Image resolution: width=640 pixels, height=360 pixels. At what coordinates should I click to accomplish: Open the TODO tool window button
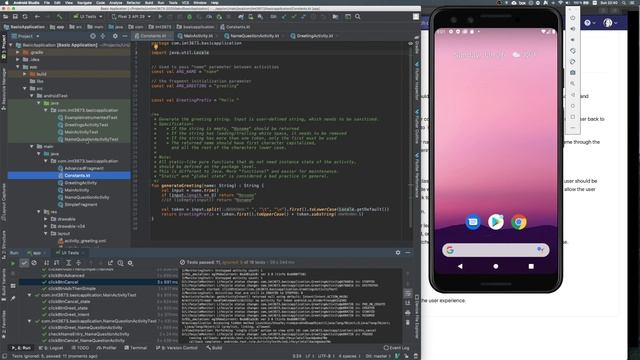click(80, 348)
